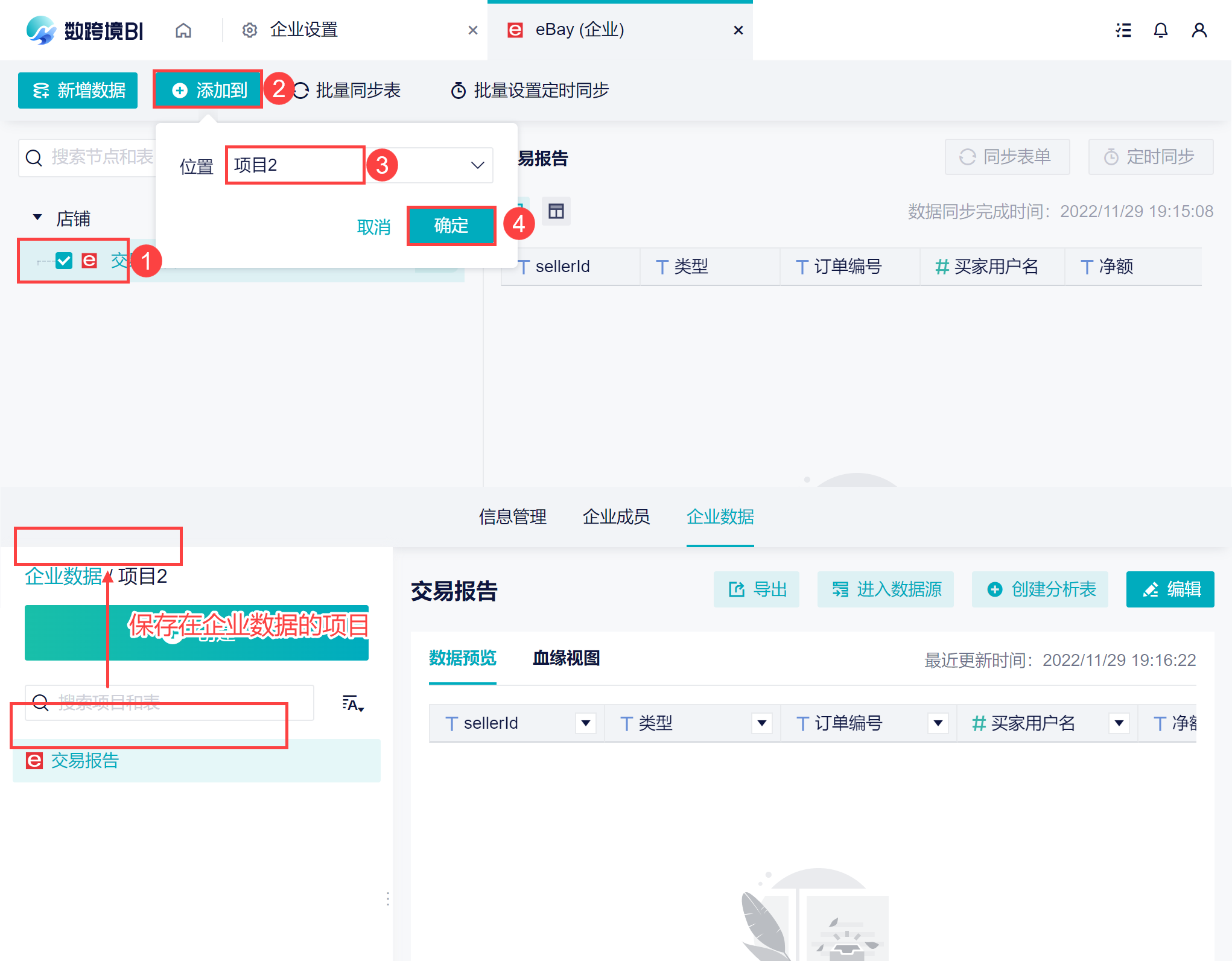Click the home icon in top bar
This screenshot has height=961, width=1232.
coord(183,30)
